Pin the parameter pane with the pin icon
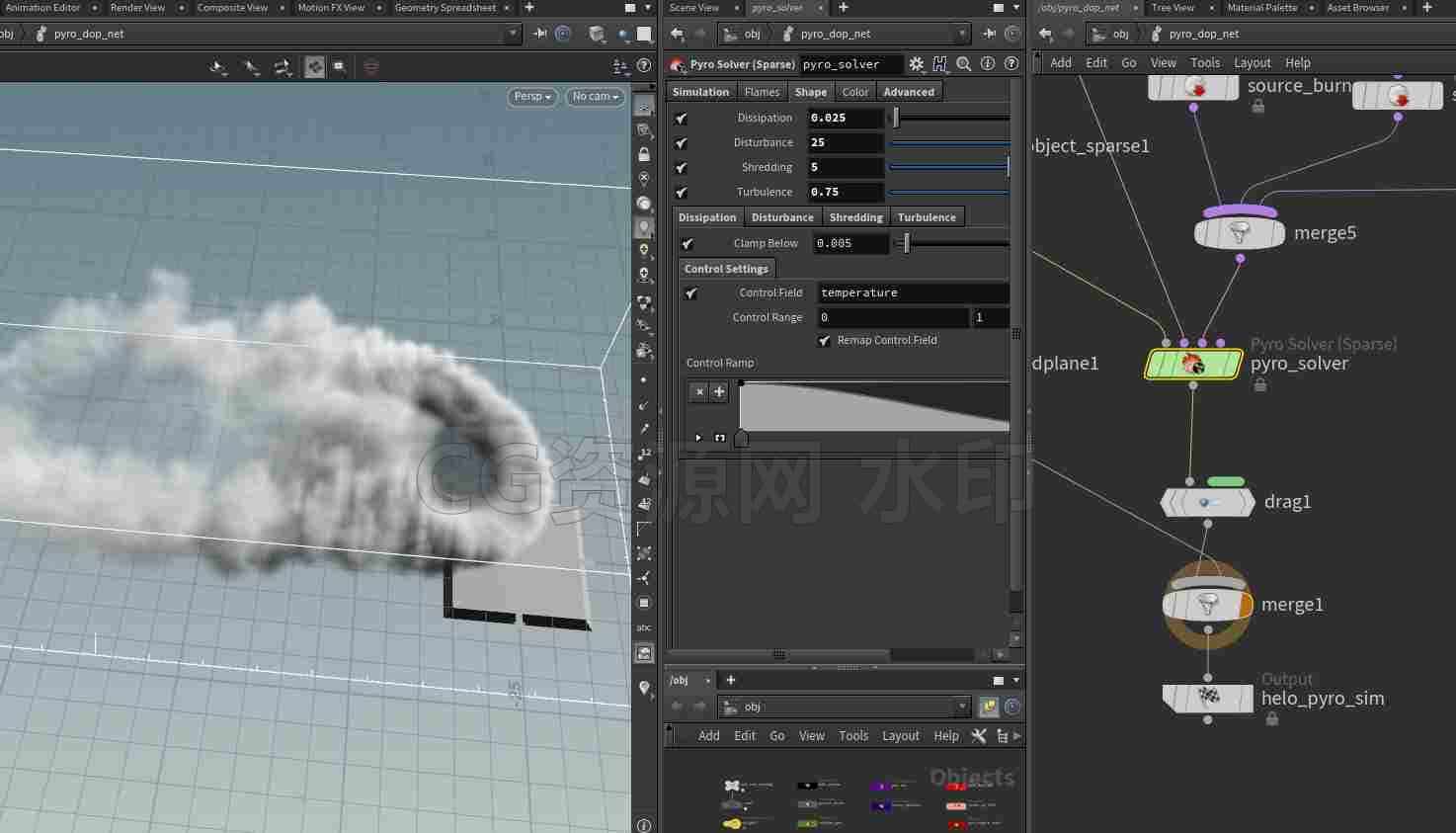This screenshot has height=833, width=1456. (990, 34)
